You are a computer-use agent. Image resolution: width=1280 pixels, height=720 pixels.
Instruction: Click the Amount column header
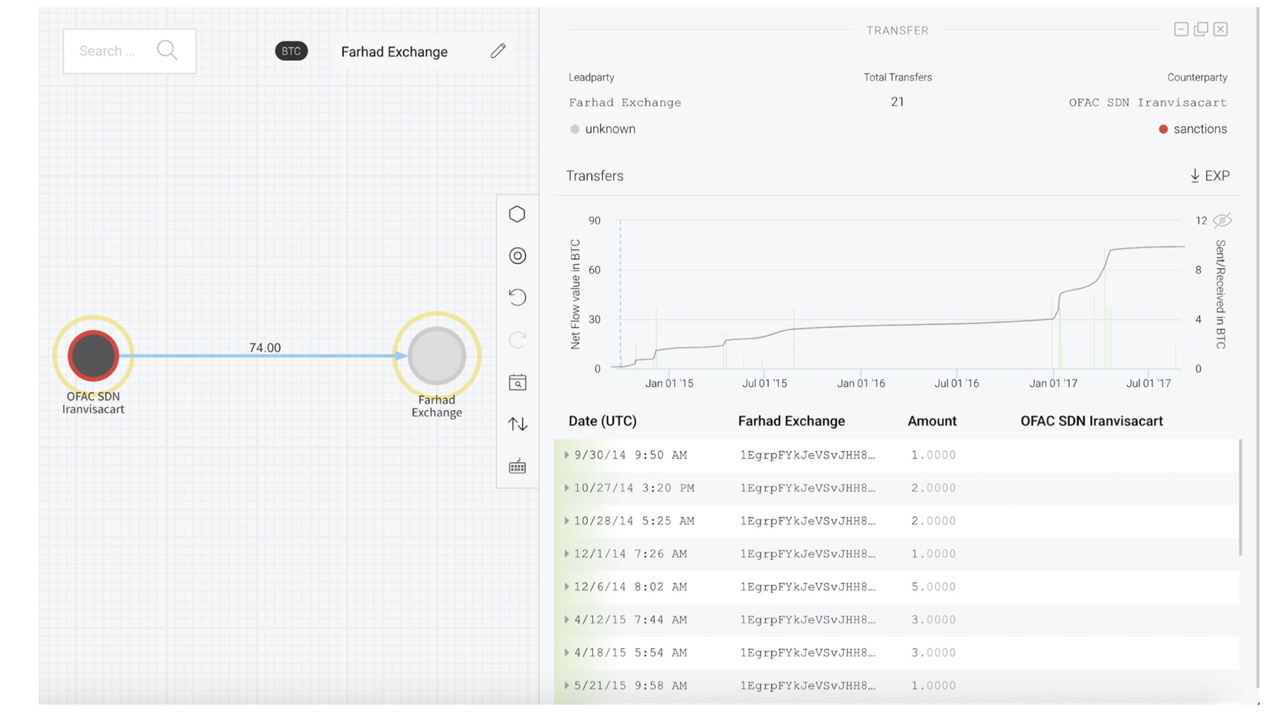tap(932, 421)
